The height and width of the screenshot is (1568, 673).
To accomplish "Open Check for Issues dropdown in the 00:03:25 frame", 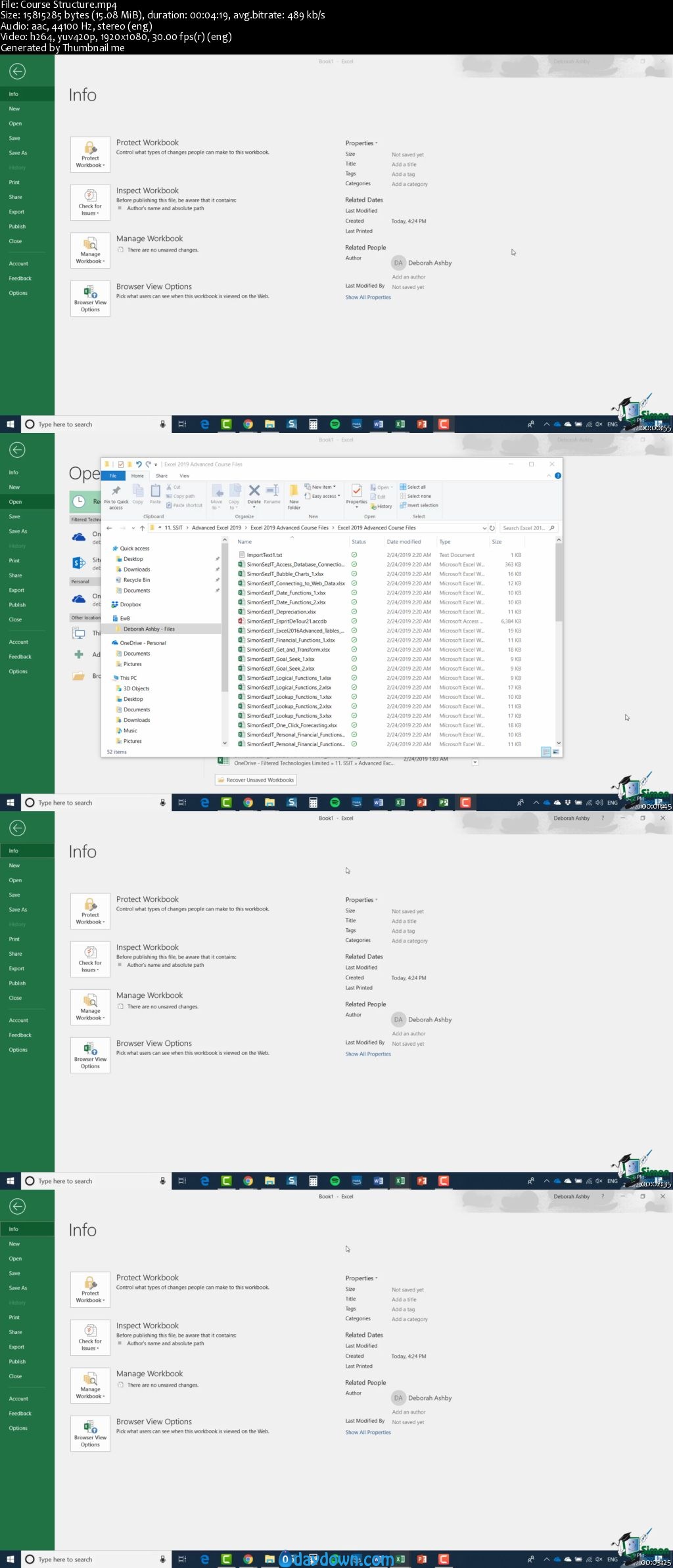I will pyautogui.click(x=90, y=1337).
